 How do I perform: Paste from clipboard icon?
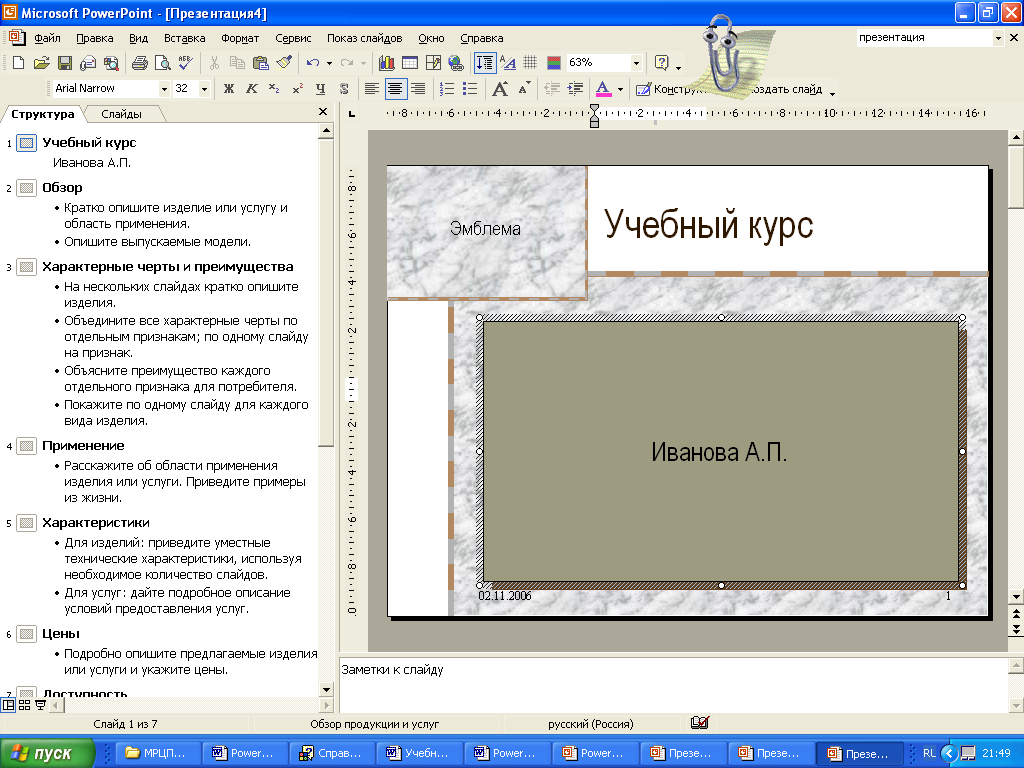261,63
